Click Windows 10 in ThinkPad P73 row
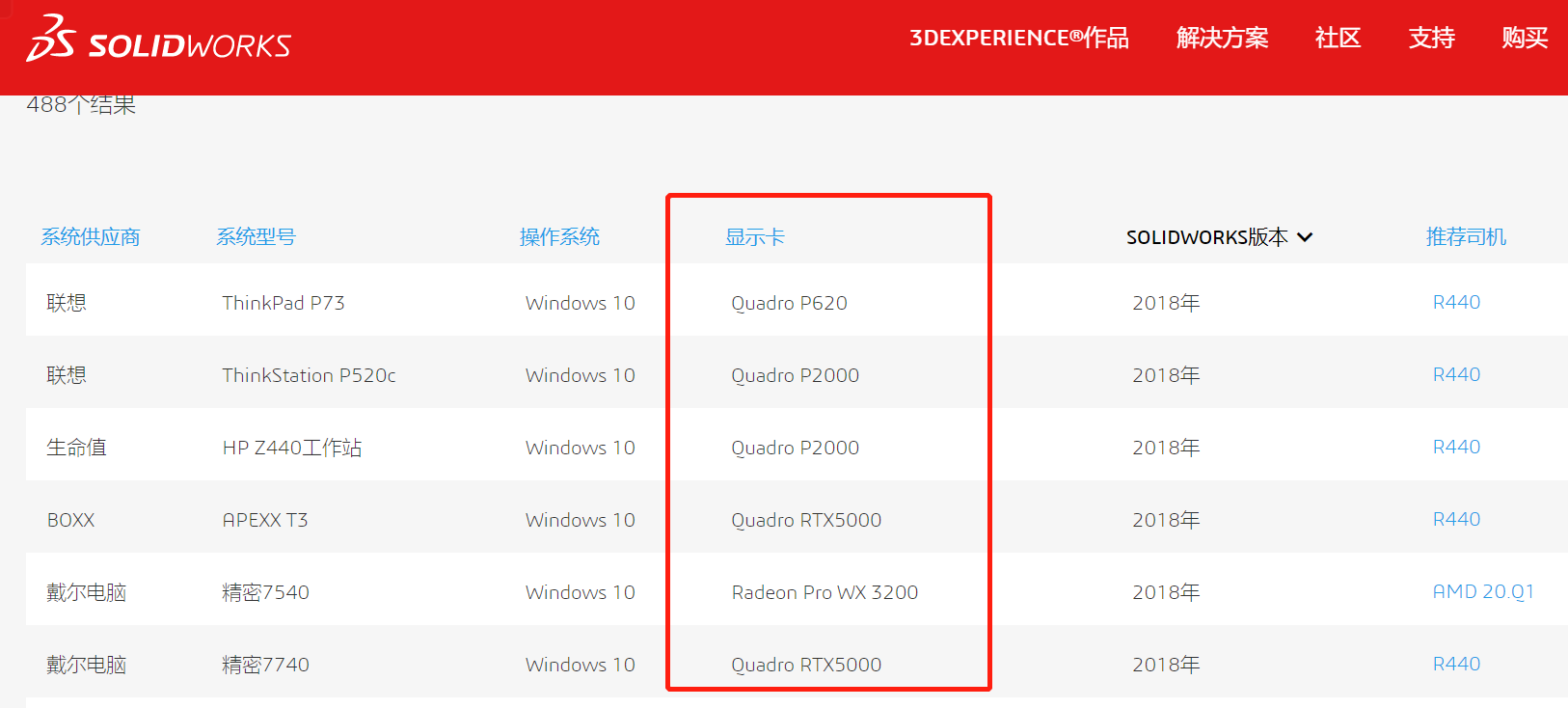This screenshot has height=708, width=1568. tap(580, 303)
